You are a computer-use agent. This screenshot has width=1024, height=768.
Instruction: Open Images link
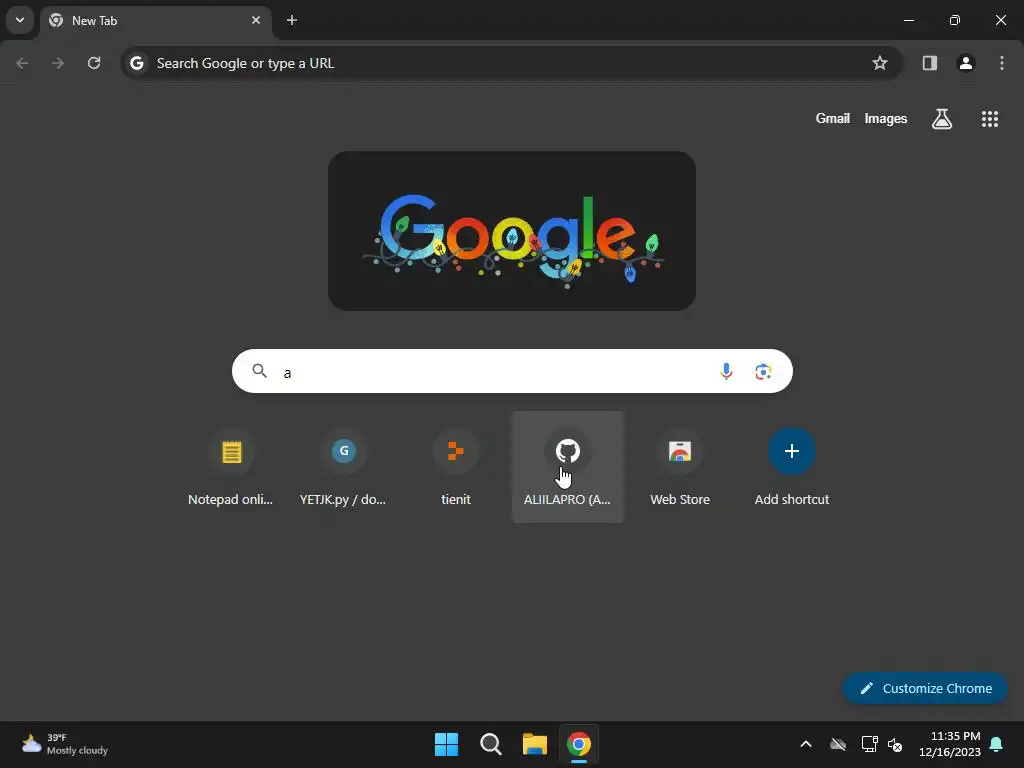886,118
